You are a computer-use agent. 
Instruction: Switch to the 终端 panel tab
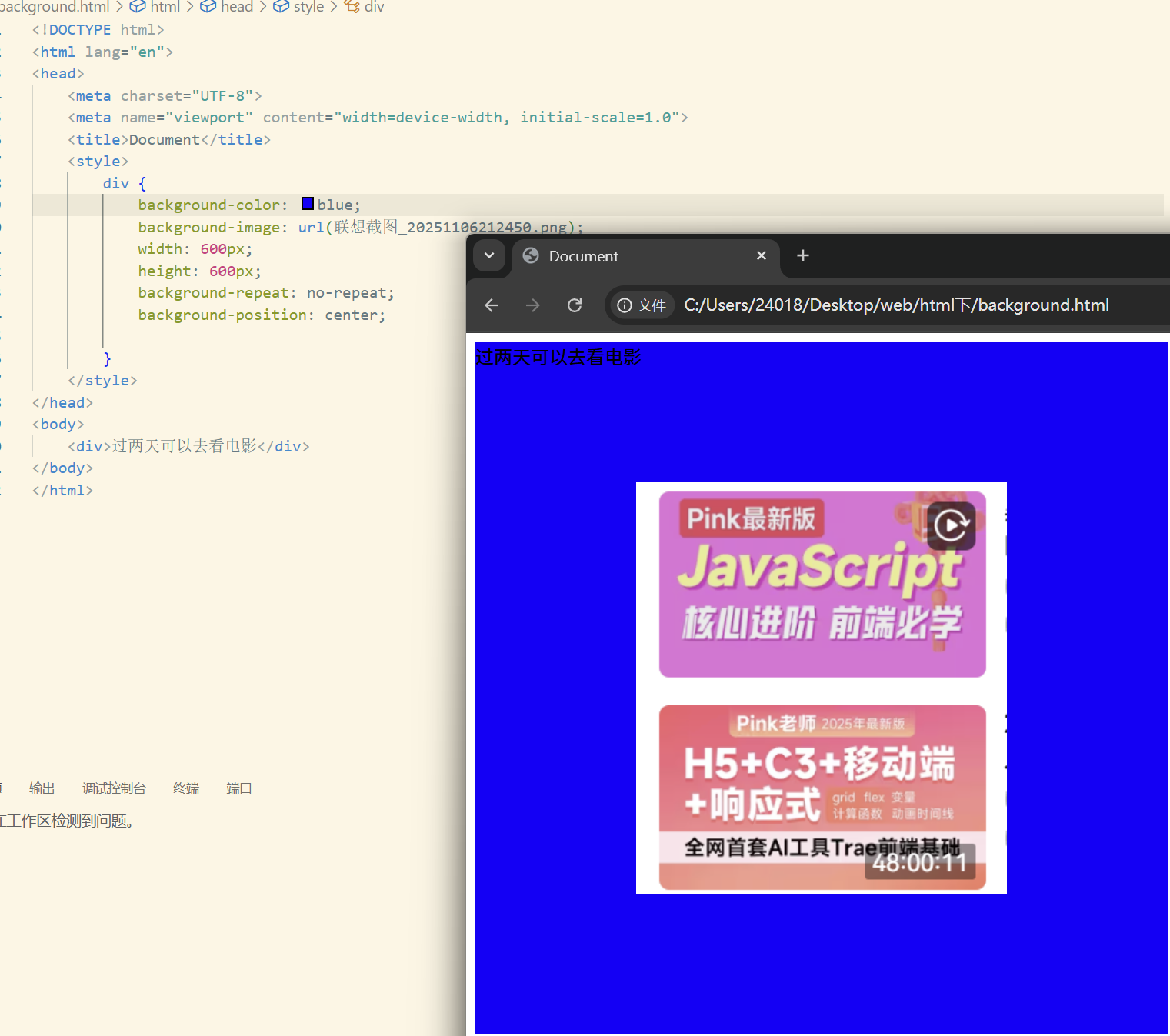tap(186, 788)
